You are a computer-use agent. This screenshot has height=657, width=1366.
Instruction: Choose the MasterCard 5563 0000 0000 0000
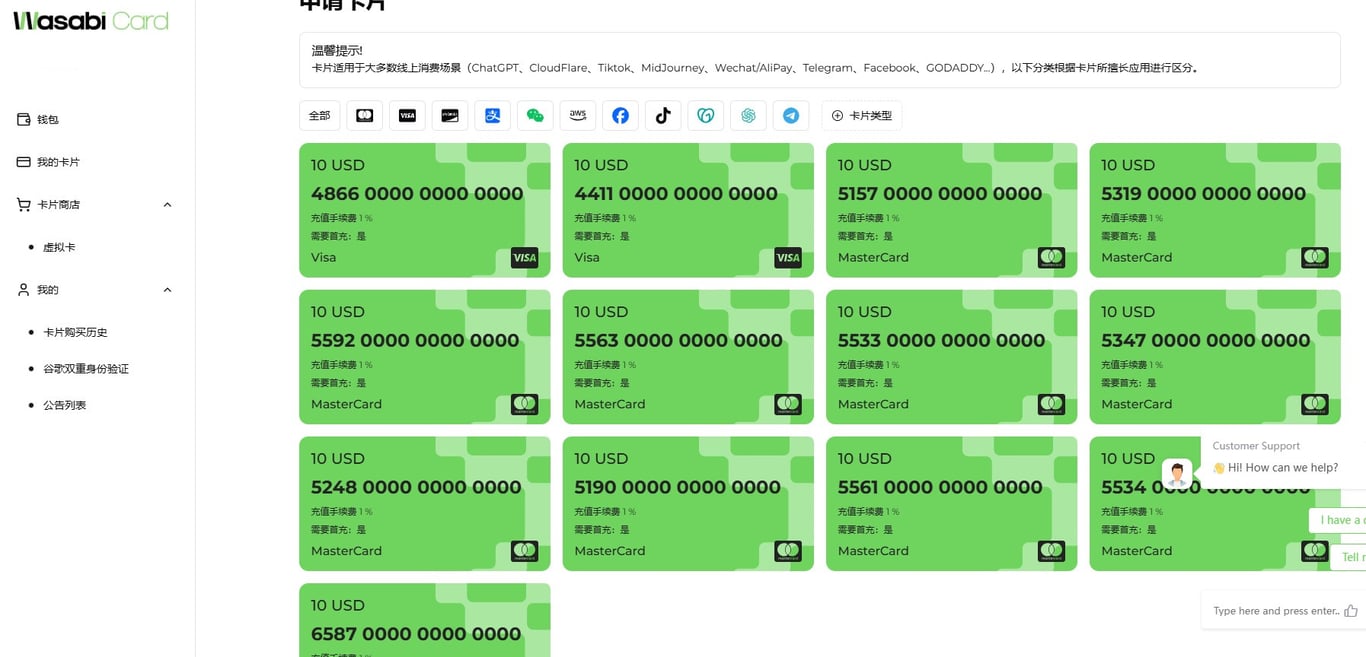[x=688, y=357]
